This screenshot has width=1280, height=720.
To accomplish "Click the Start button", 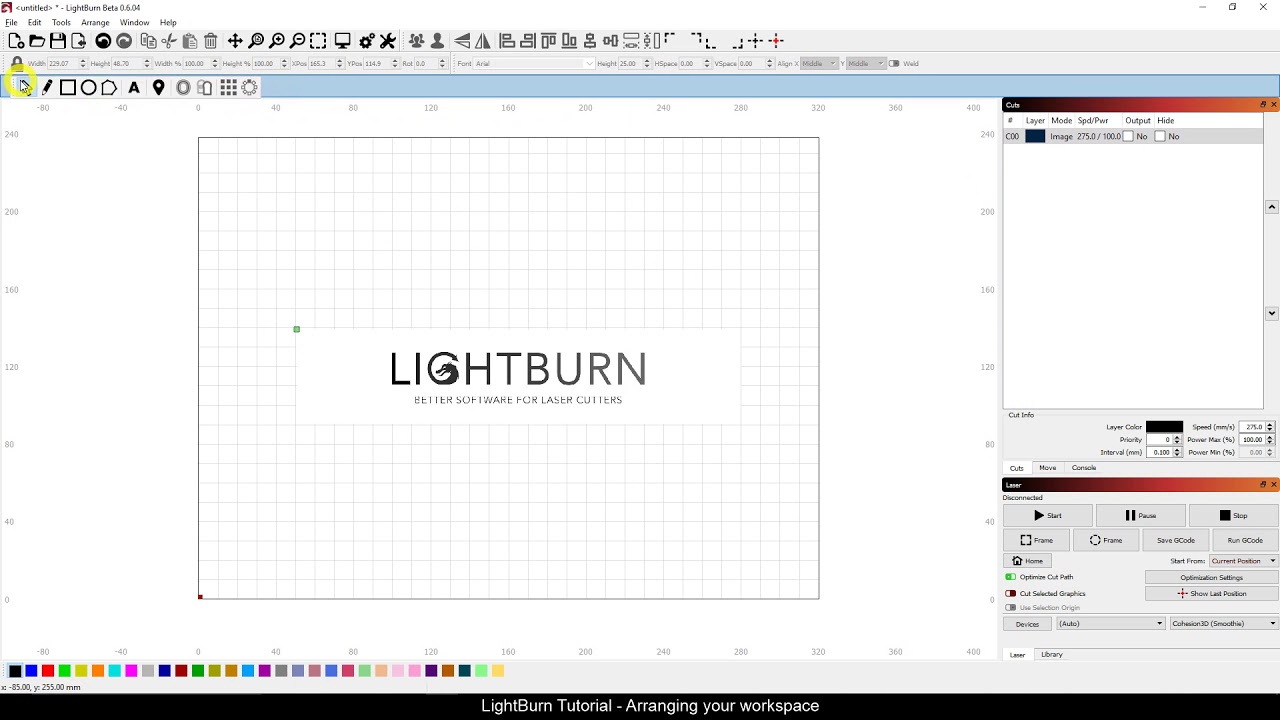I will point(1047,516).
